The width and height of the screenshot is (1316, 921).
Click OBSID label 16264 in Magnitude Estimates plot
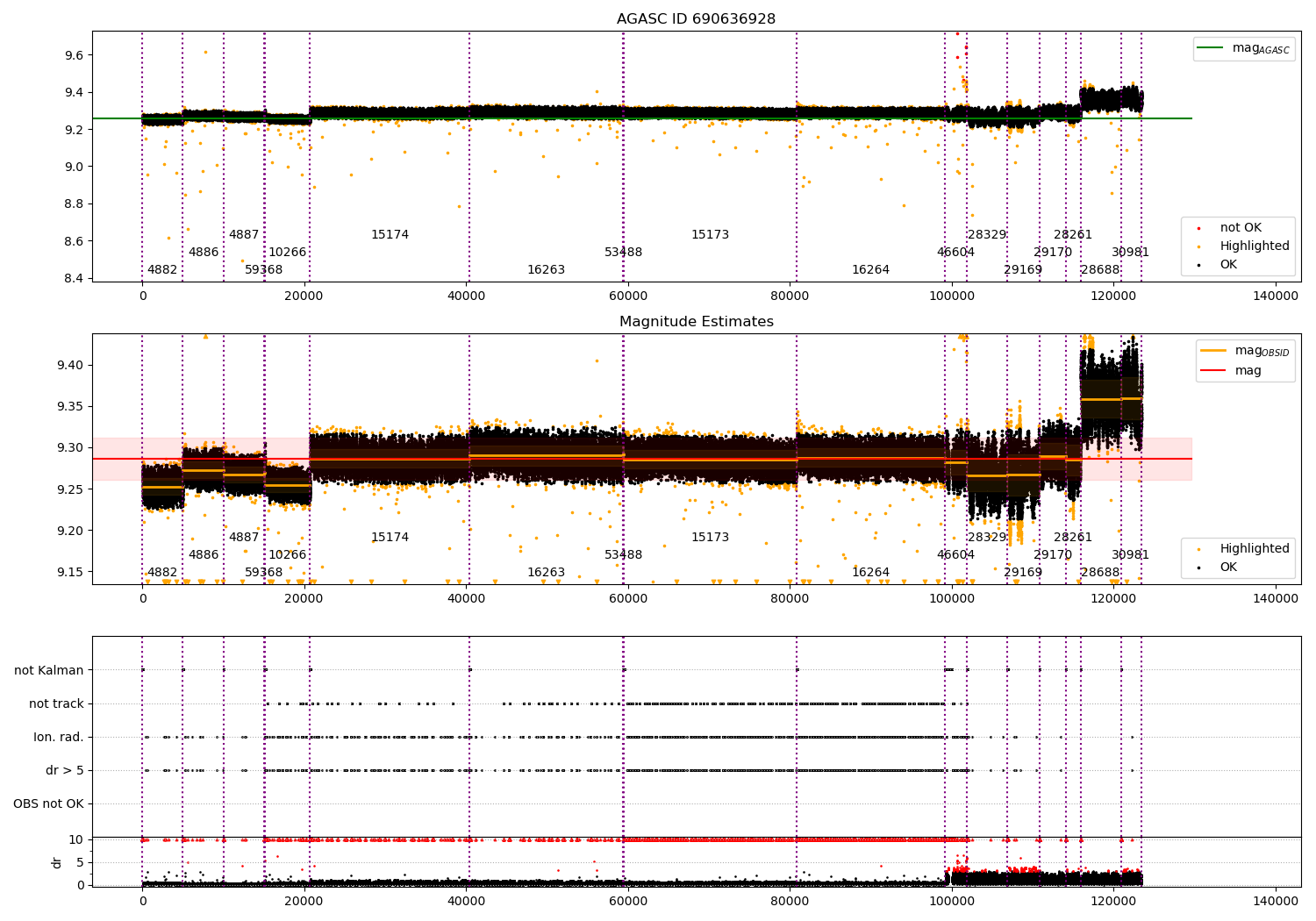tap(870, 572)
